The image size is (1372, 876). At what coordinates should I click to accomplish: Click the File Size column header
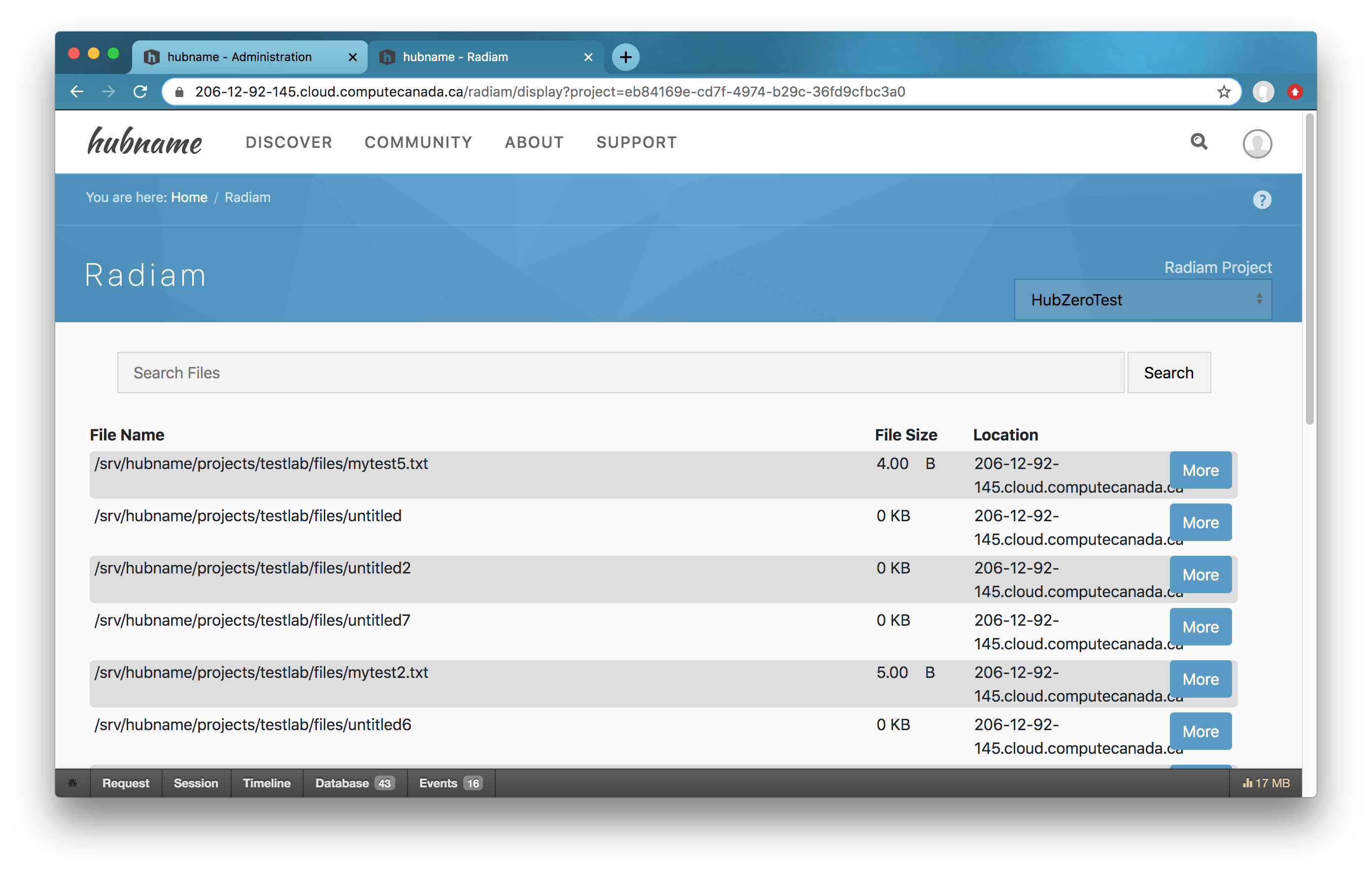click(x=905, y=435)
